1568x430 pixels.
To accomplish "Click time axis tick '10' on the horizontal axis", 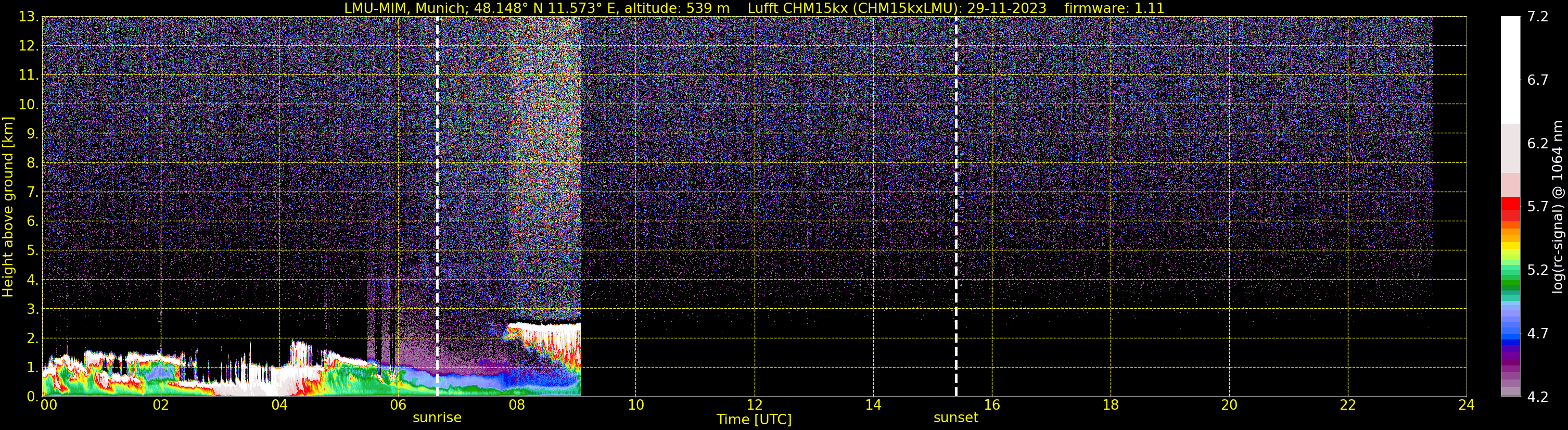I will click(x=635, y=405).
